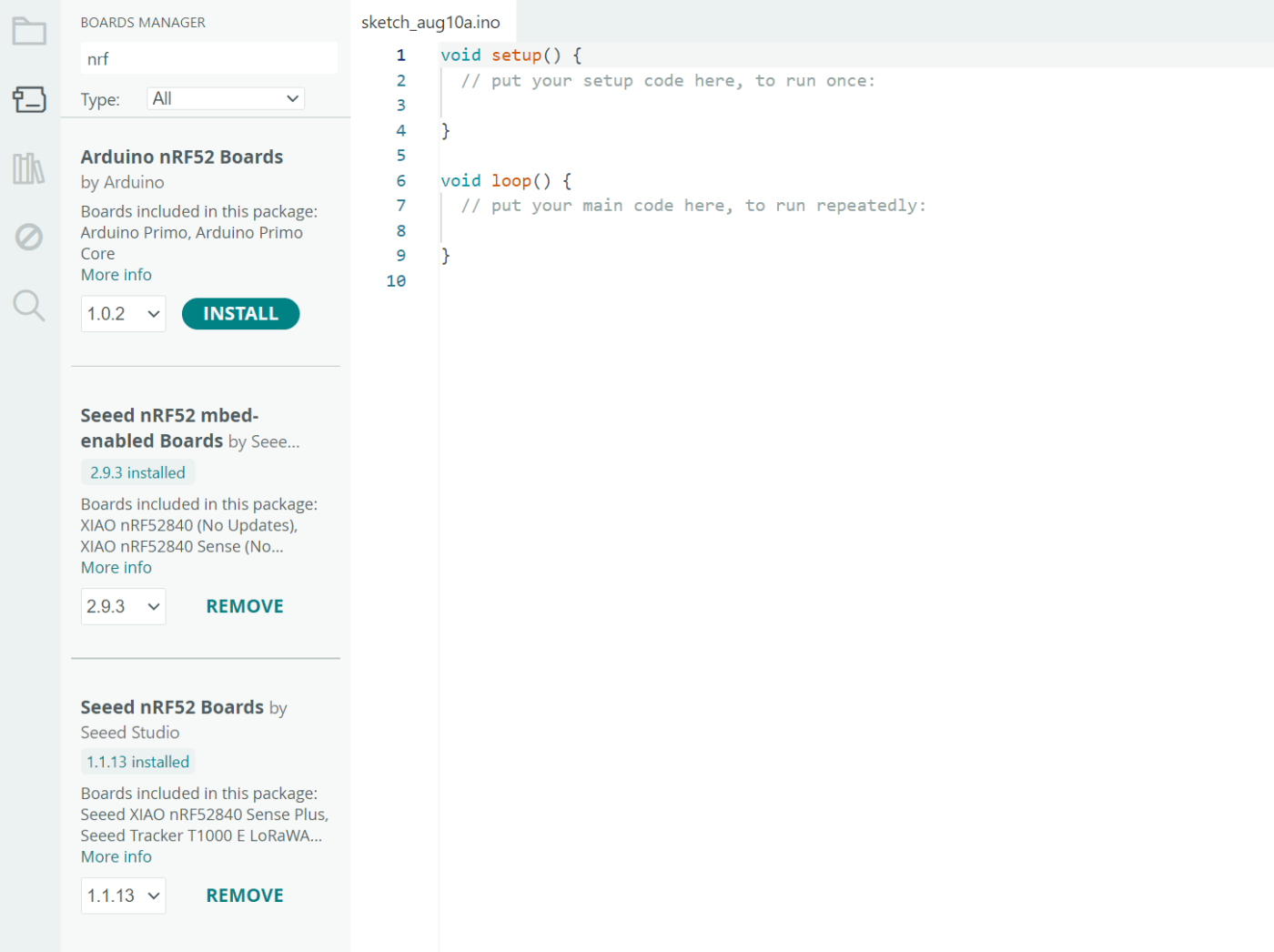Click line number 10 in the gutter
This screenshot has width=1274, height=952.
tap(396, 281)
